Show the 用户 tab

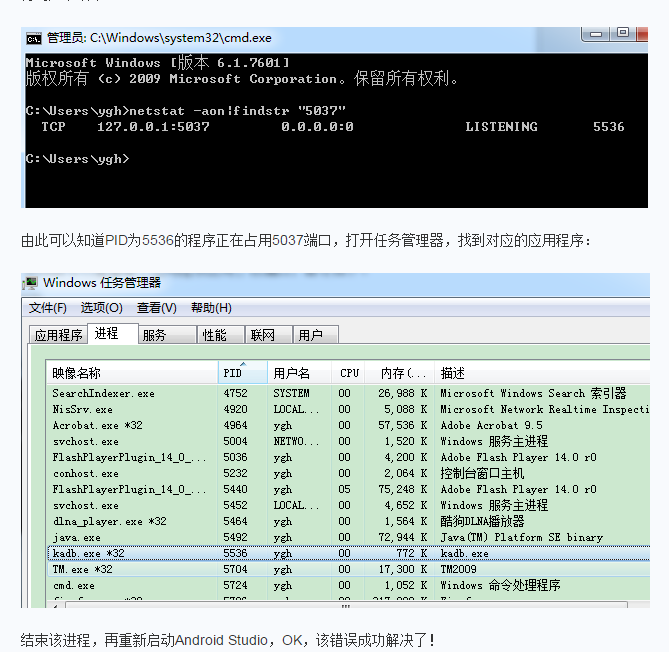[x=316, y=335]
